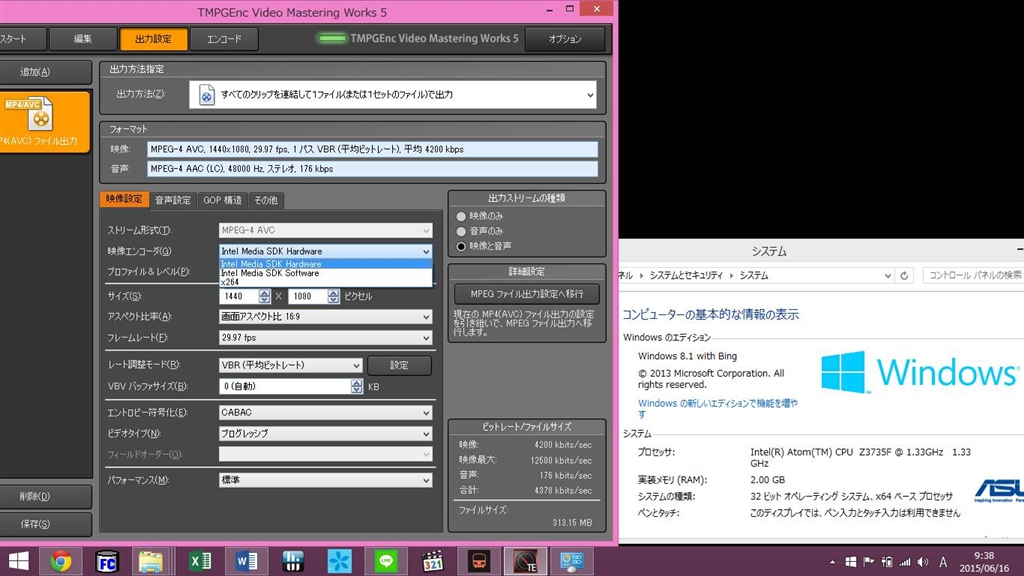Open the orange train icon in taskbar
The image size is (1024, 576).
[x=479, y=561]
